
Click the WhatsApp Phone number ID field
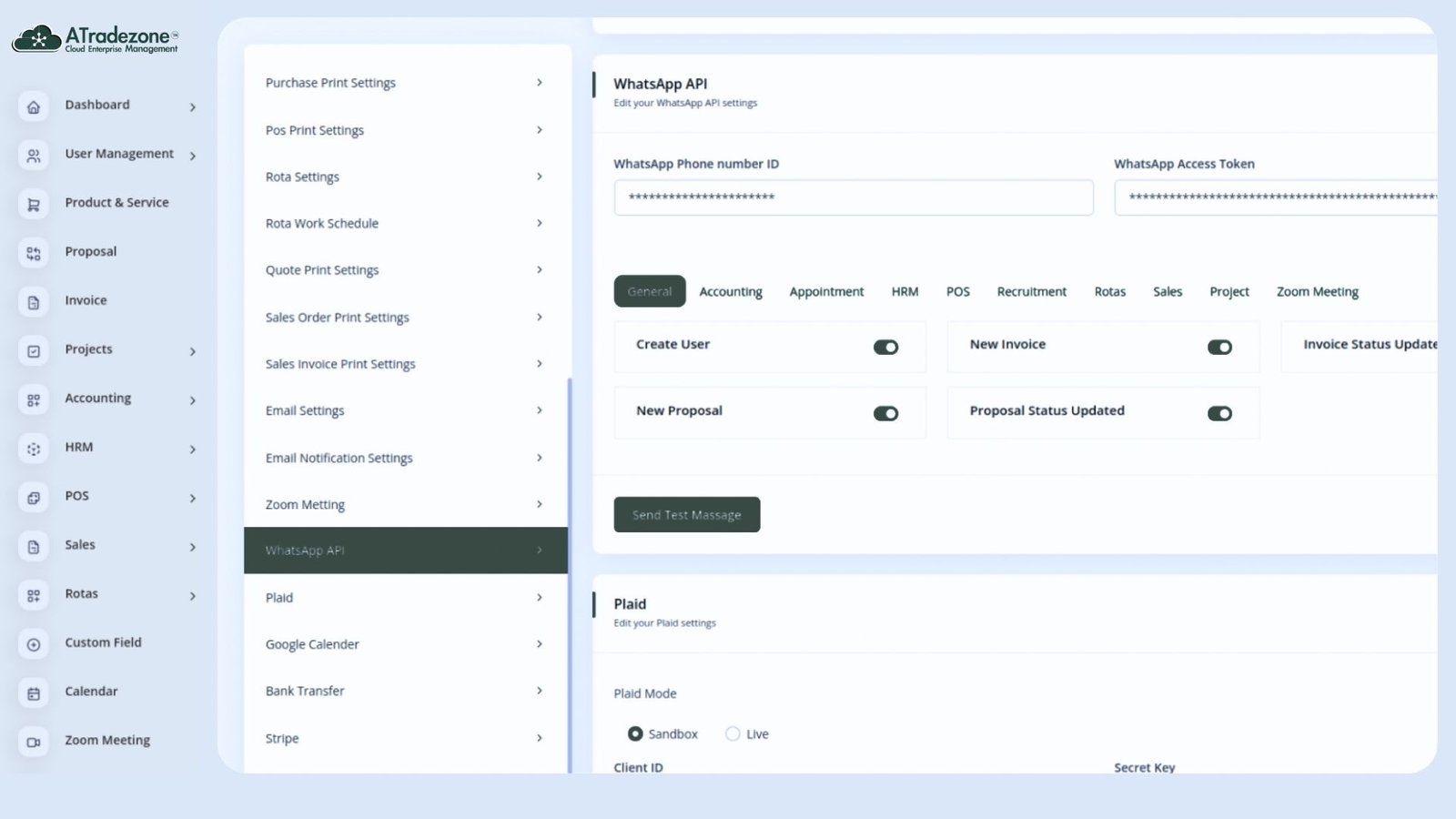click(x=853, y=197)
